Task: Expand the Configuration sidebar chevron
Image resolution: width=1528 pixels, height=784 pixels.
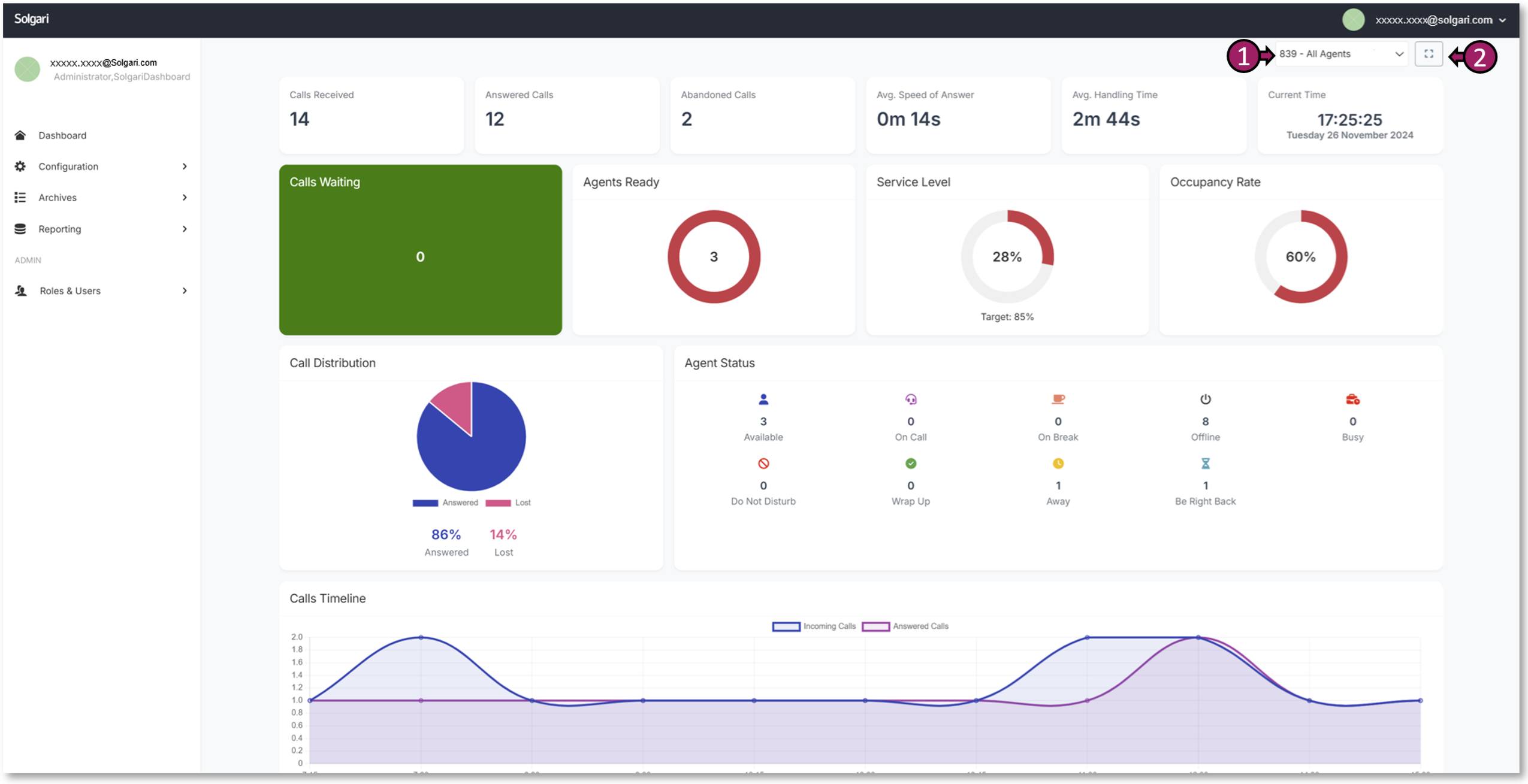Action: tap(184, 166)
